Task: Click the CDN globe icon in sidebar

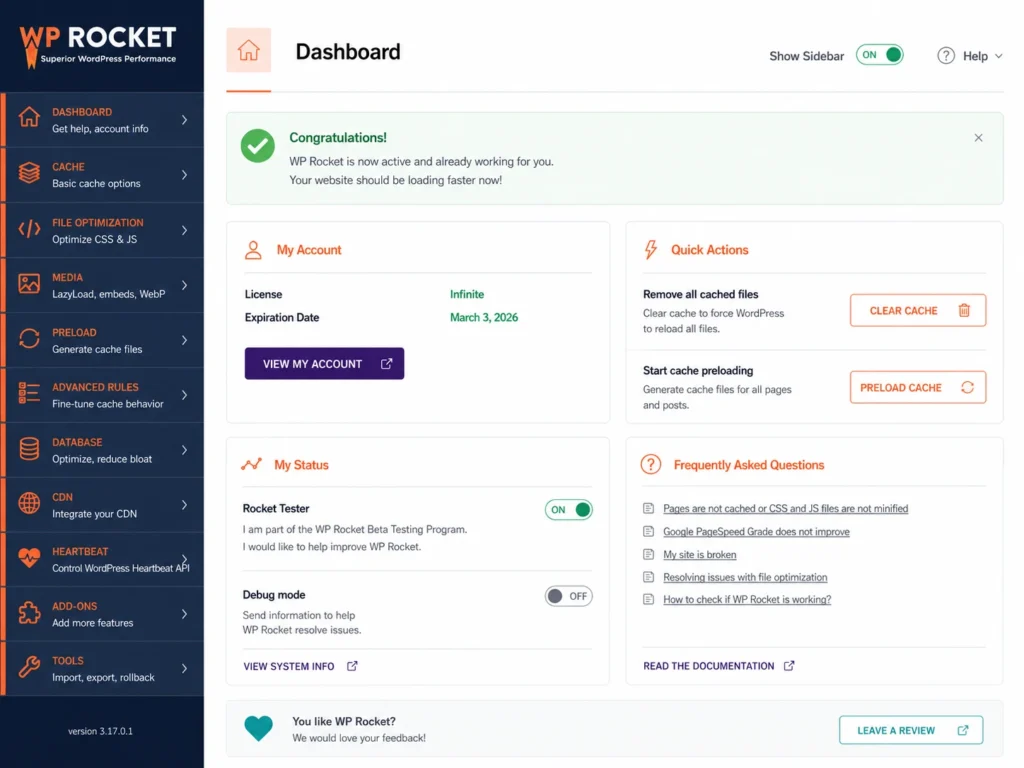Action: 29,504
